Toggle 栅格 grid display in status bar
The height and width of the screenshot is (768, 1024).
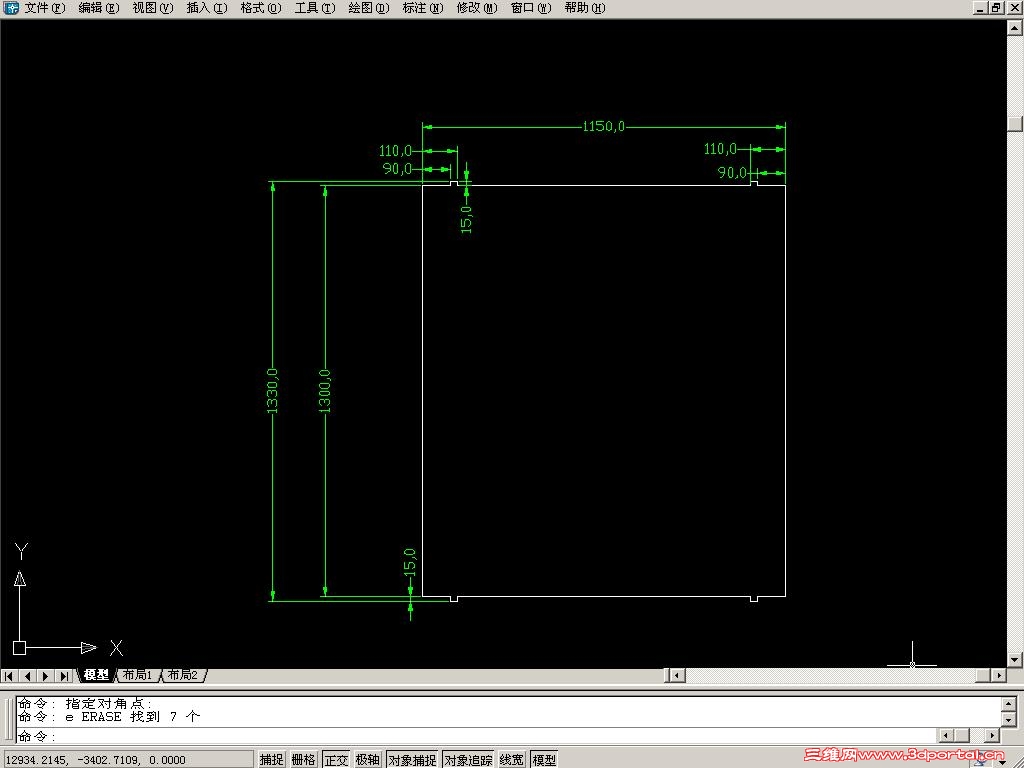[304, 759]
